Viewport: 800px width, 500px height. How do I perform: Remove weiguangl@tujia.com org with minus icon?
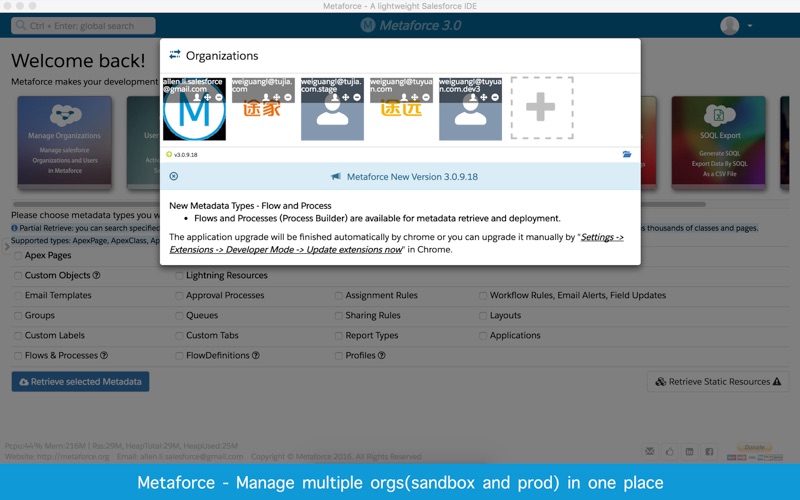[x=288, y=97]
